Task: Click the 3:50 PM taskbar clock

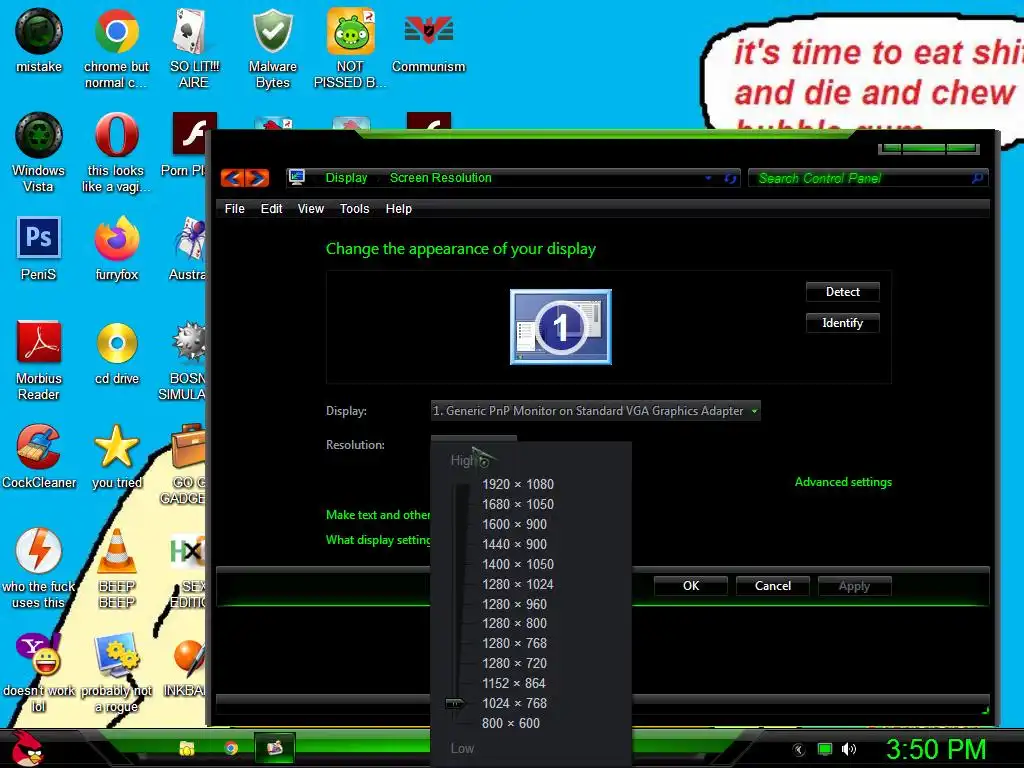Action: (x=936, y=749)
